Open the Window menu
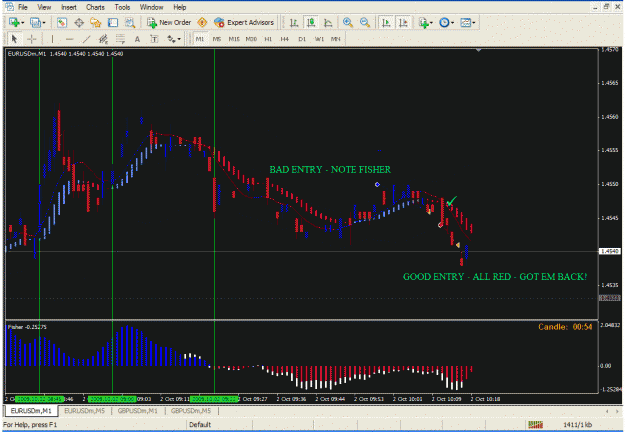 pyautogui.click(x=151, y=7)
